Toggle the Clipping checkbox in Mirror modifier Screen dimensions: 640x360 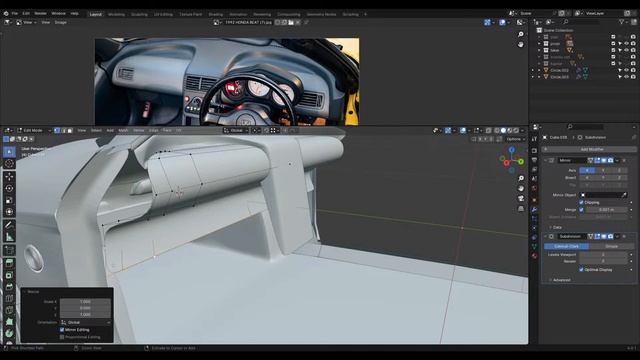coord(581,202)
